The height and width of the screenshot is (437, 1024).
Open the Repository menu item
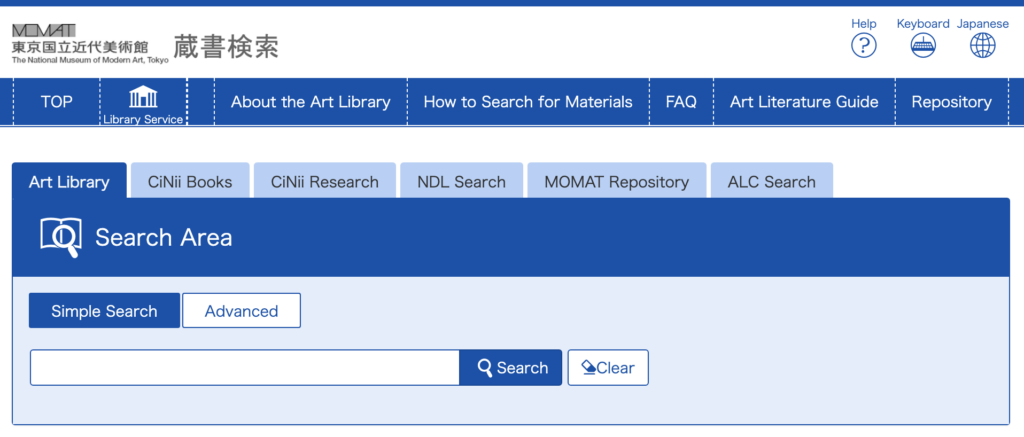coord(952,102)
